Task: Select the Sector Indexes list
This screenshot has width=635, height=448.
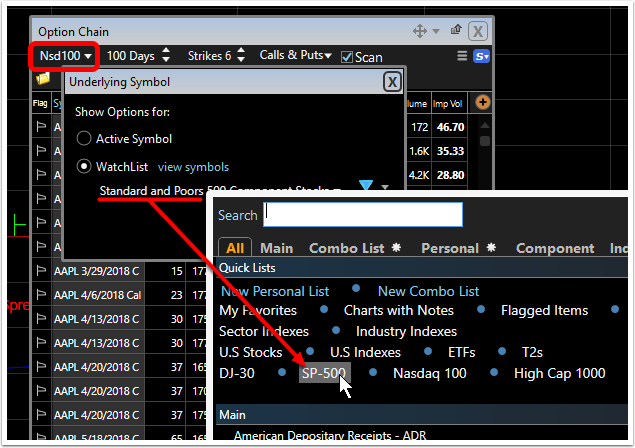Action: pyautogui.click(x=264, y=331)
